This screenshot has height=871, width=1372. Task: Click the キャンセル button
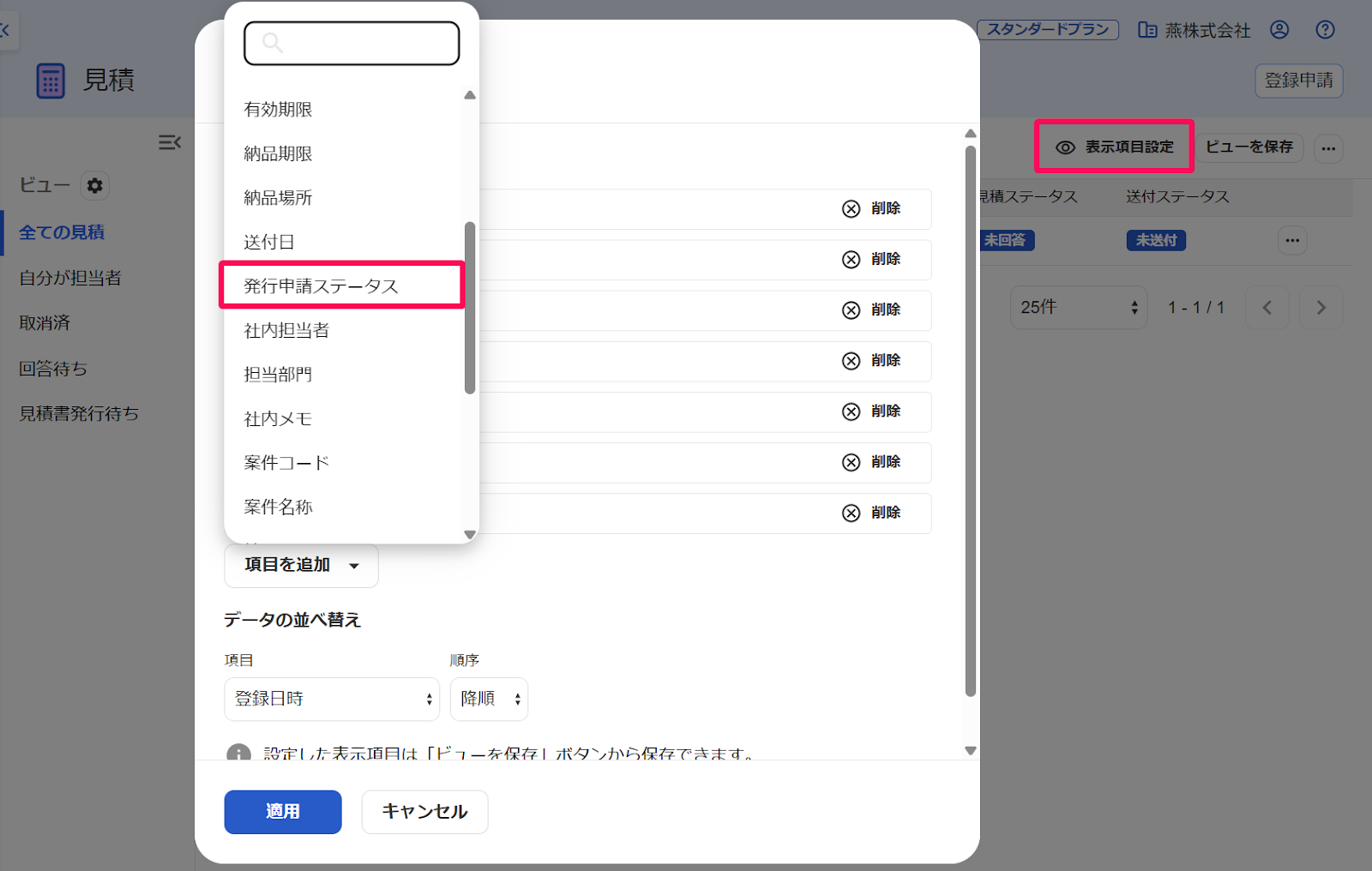424,812
